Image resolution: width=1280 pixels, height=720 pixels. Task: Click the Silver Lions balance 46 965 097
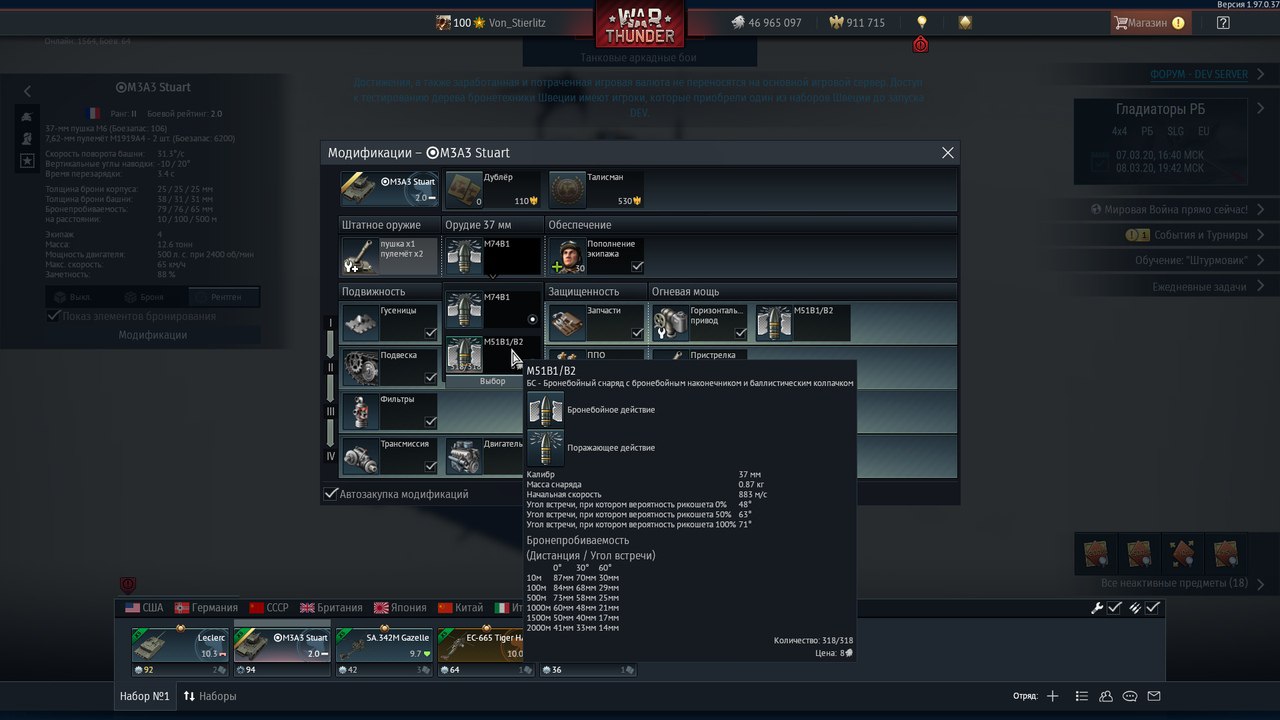(x=765, y=22)
